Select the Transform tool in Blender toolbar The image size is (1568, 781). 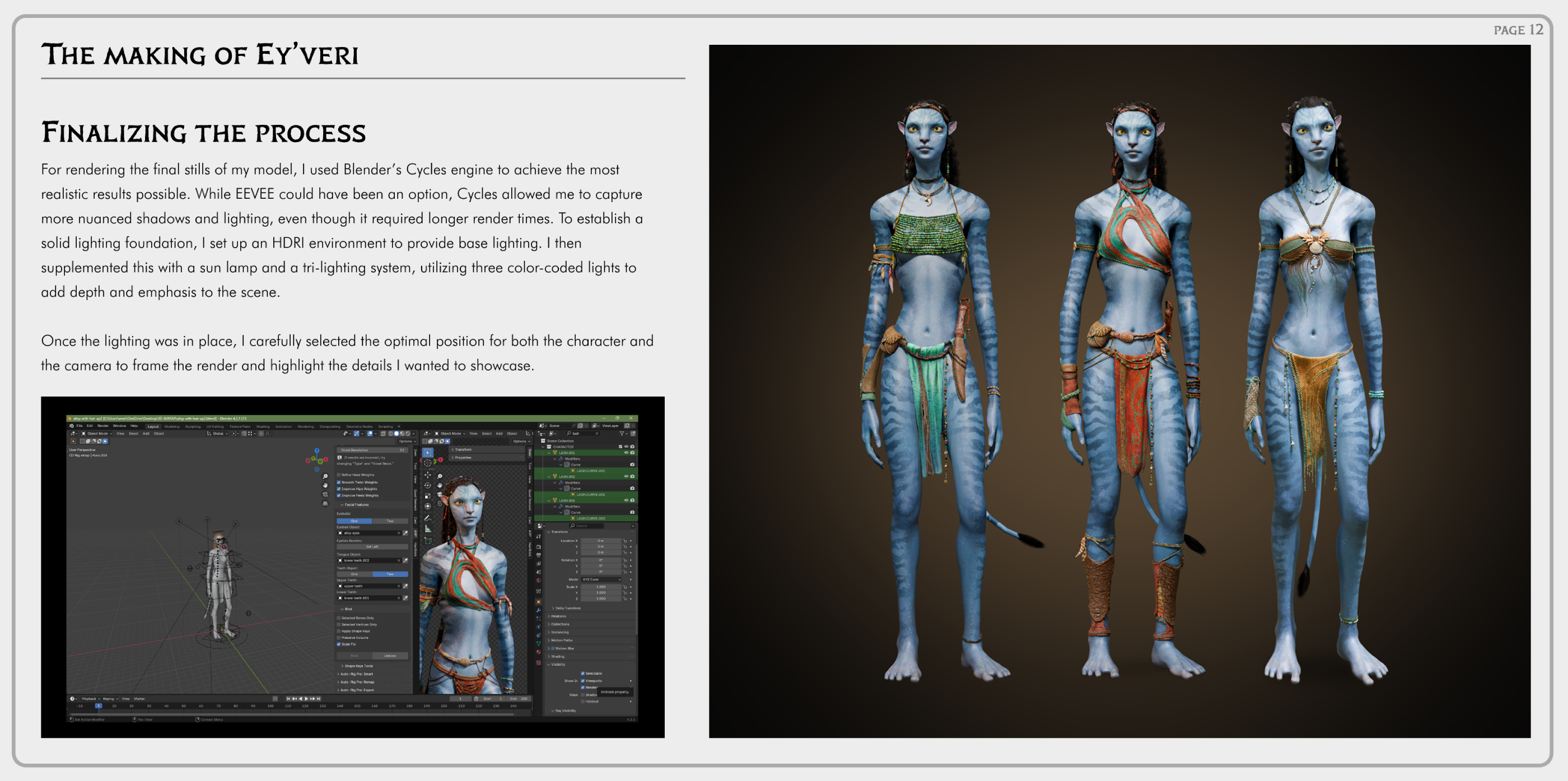click(428, 507)
